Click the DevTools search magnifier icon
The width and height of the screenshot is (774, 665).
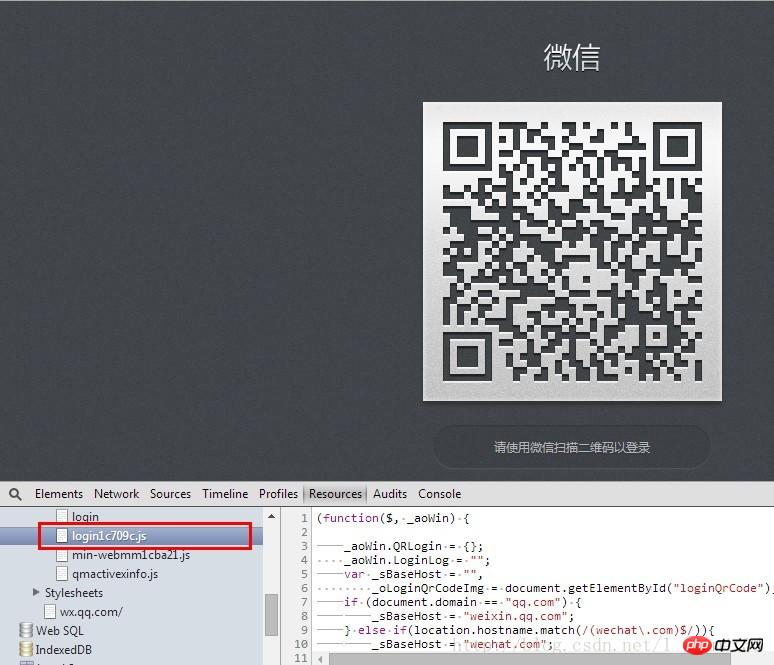pos(15,494)
